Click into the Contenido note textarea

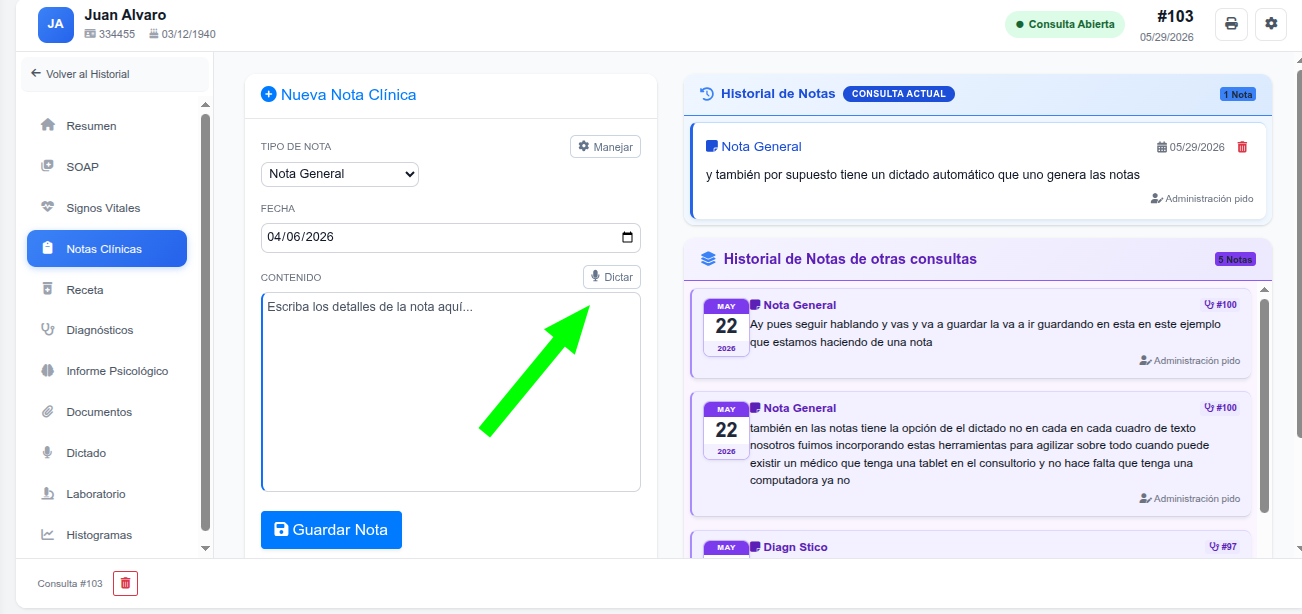(450, 392)
